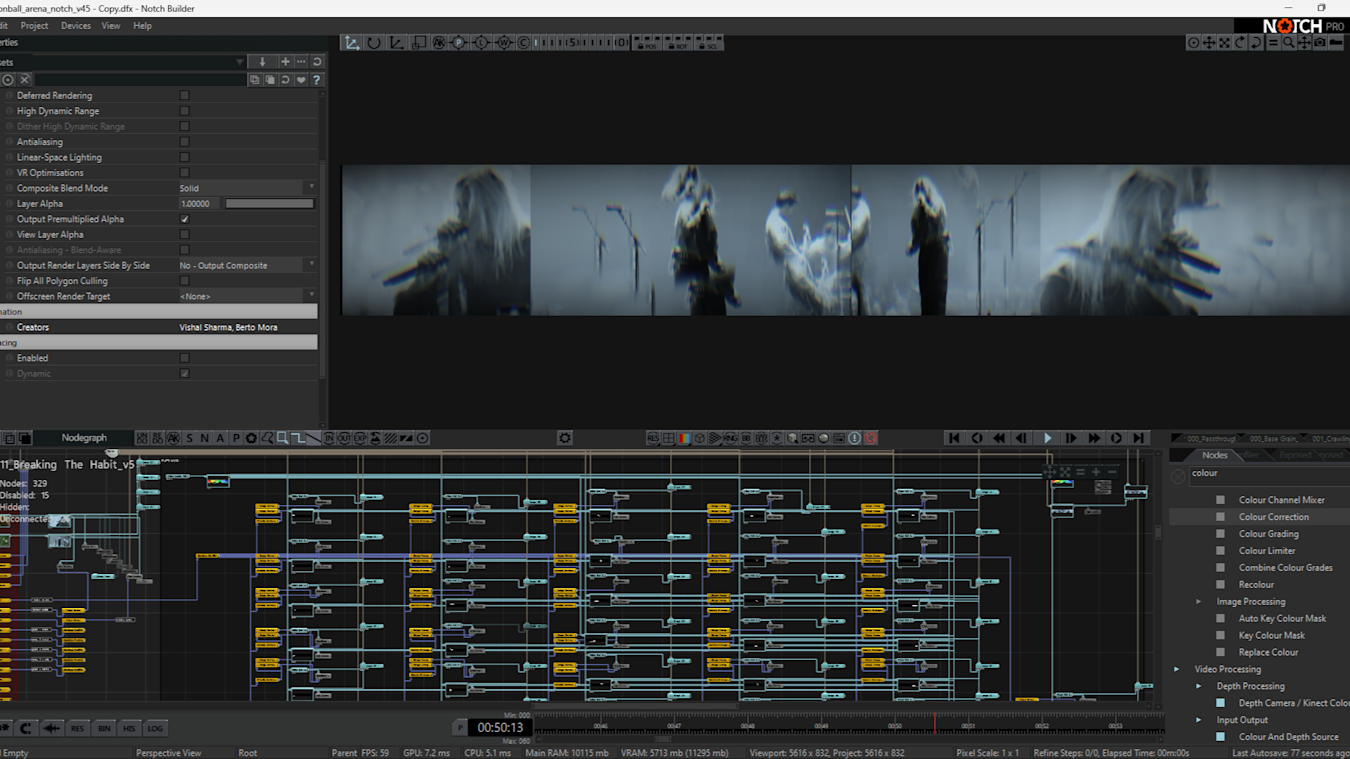1350x759 pixels.
Task: Click the colourful rainbow icon in nodegraph toolbar
Action: 684,438
